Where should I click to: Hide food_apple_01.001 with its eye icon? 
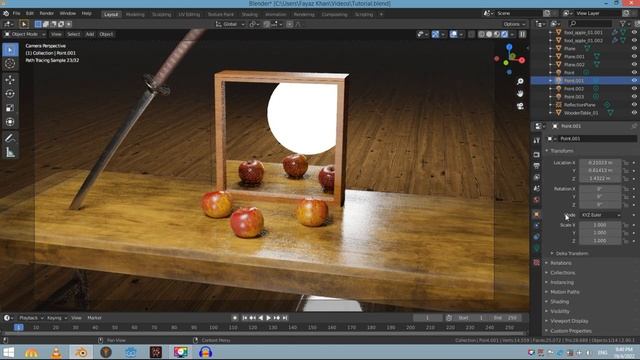634,32
